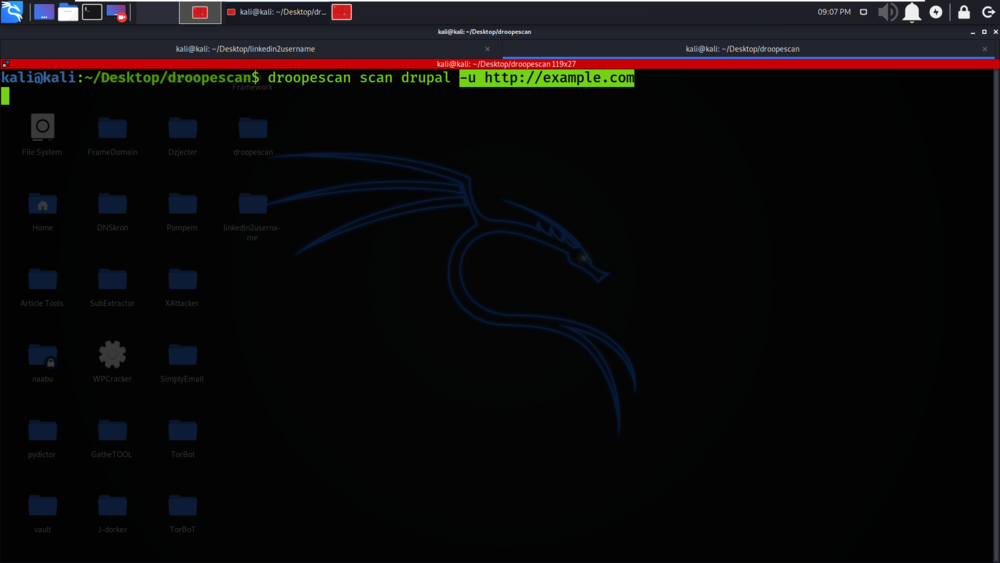This screenshot has height=563, width=1000.
Task: Open the TorBoT folder in bottom row
Action: [x=182, y=513]
